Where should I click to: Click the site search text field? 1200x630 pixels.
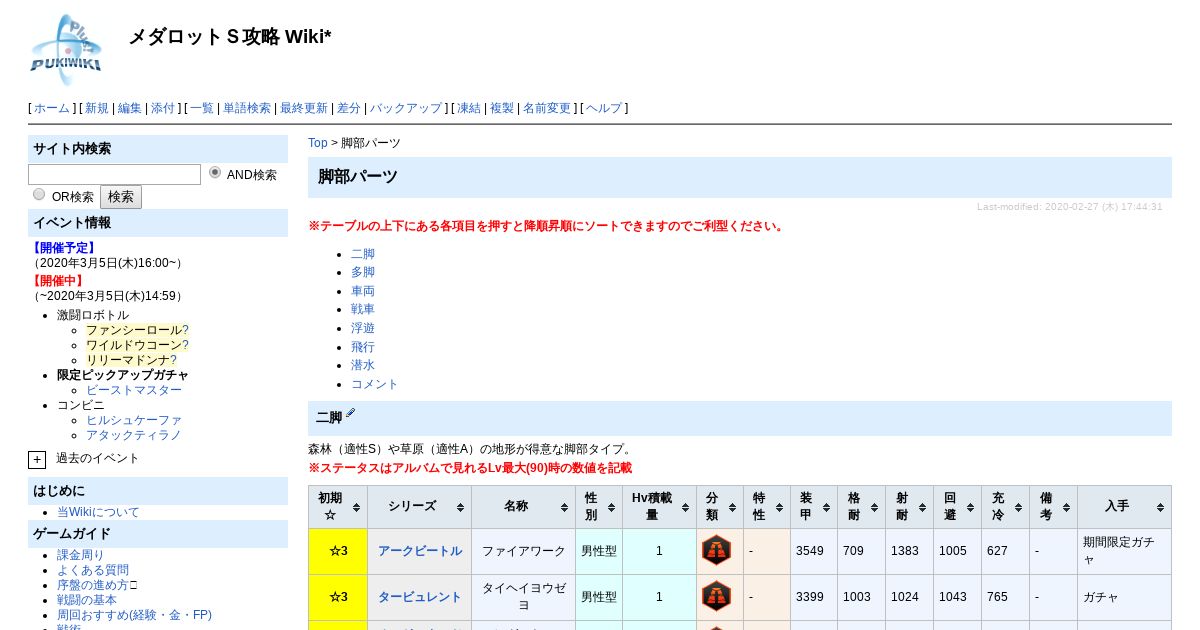[114, 174]
